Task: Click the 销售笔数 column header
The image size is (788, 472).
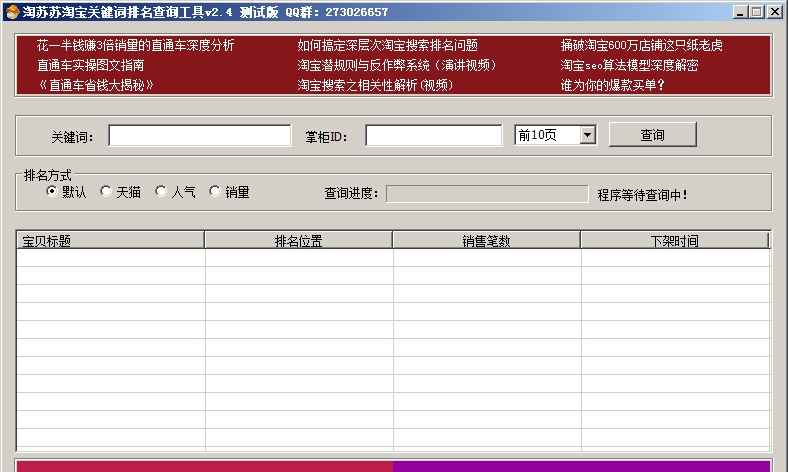Action: (486, 240)
